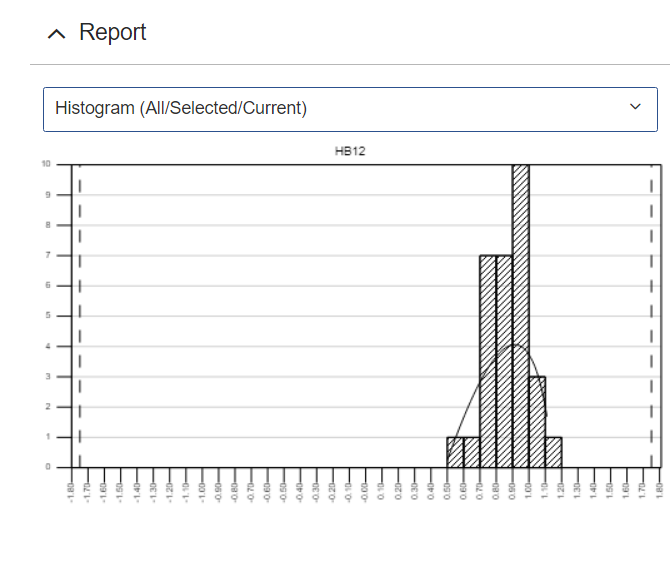Open the Histogram (All/Selected/Current) report selector
Screen dimensions: 670x580
pyautogui.click(x=336, y=108)
